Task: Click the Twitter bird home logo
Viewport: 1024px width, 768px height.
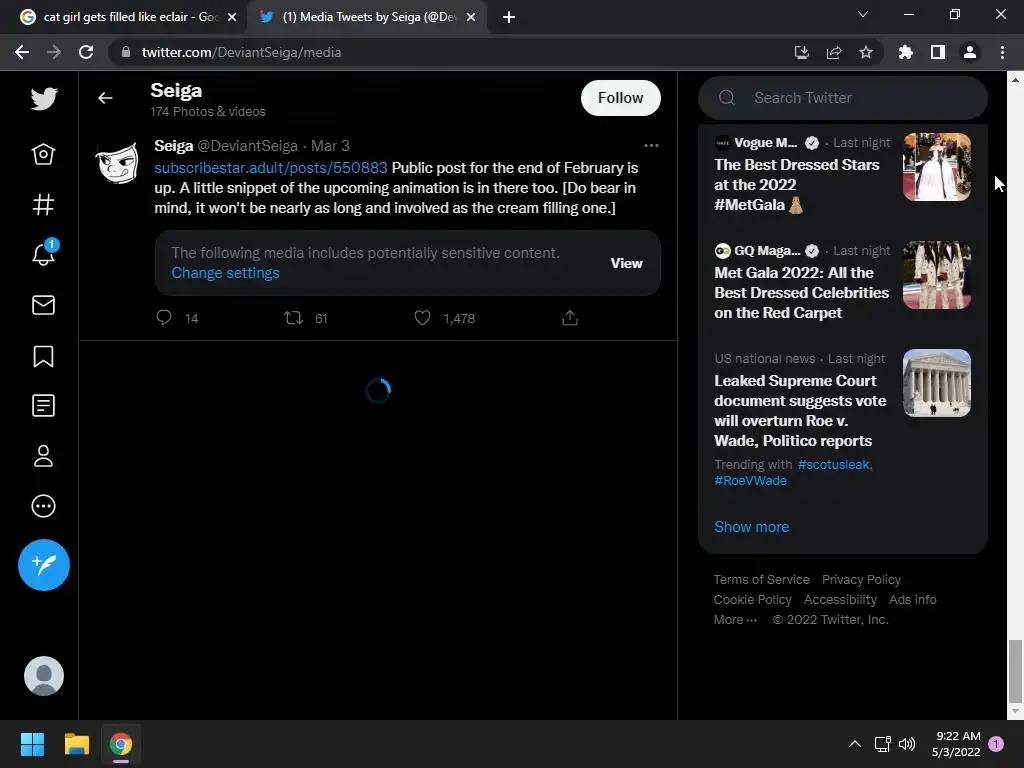Action: [44, 99]
